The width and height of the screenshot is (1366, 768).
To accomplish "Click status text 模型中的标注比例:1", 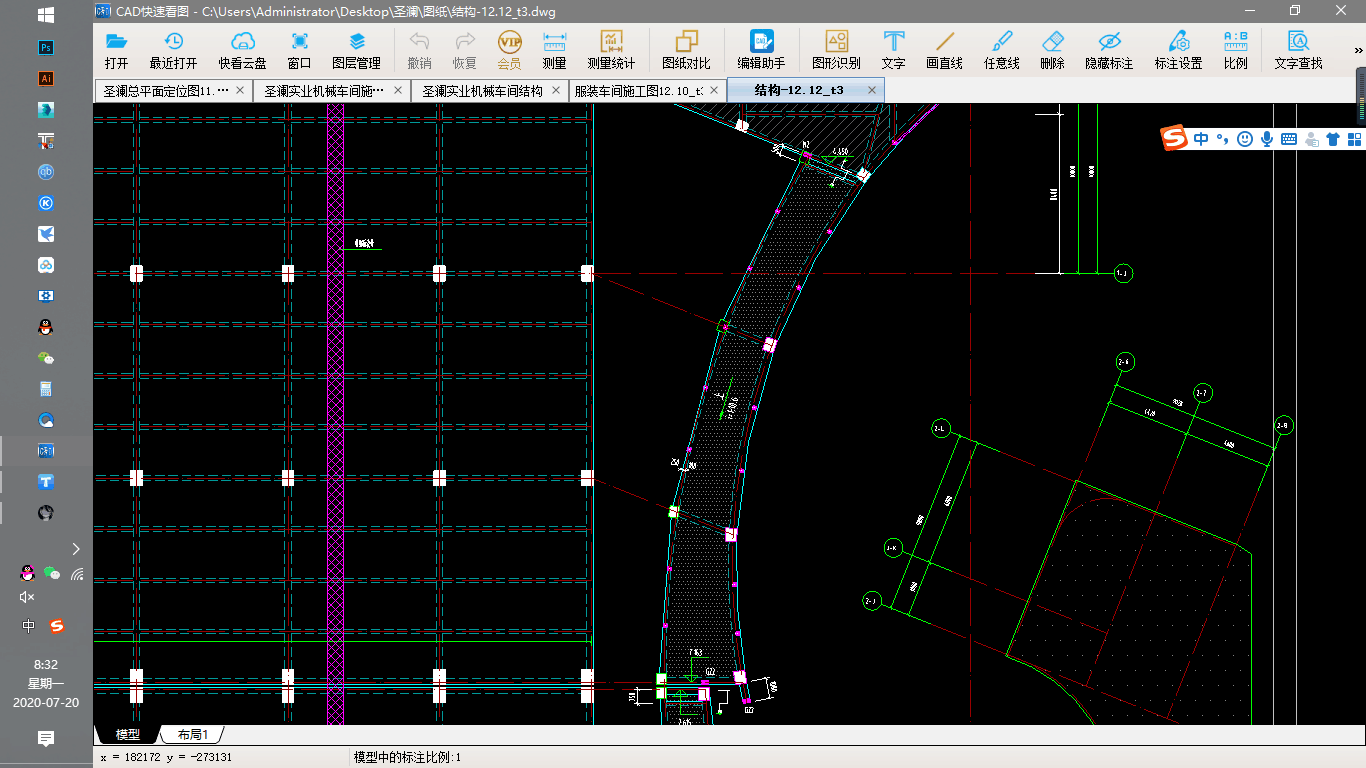I will (407, 757).
